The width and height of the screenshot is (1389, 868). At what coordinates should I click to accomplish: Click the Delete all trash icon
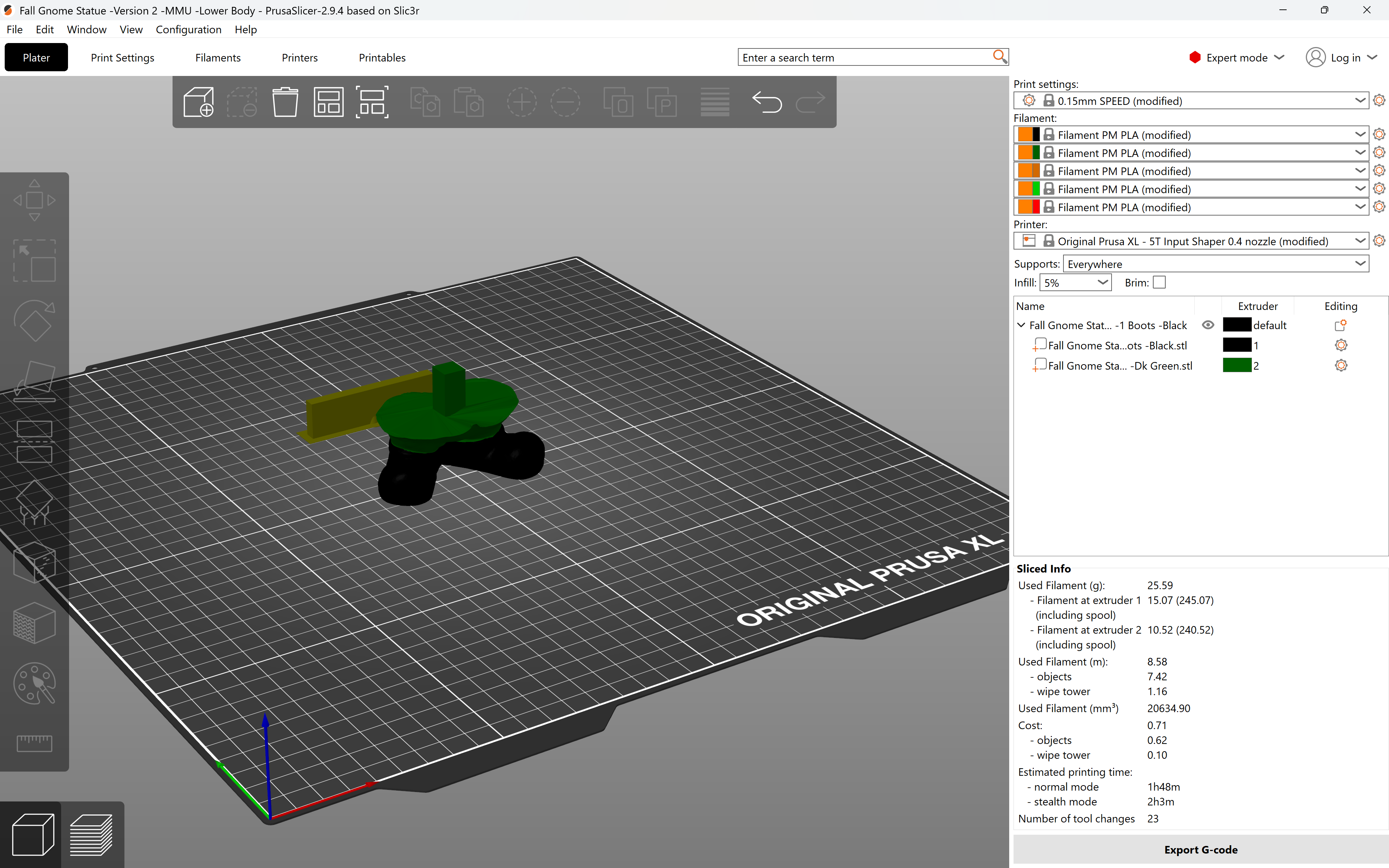point(285,102)
